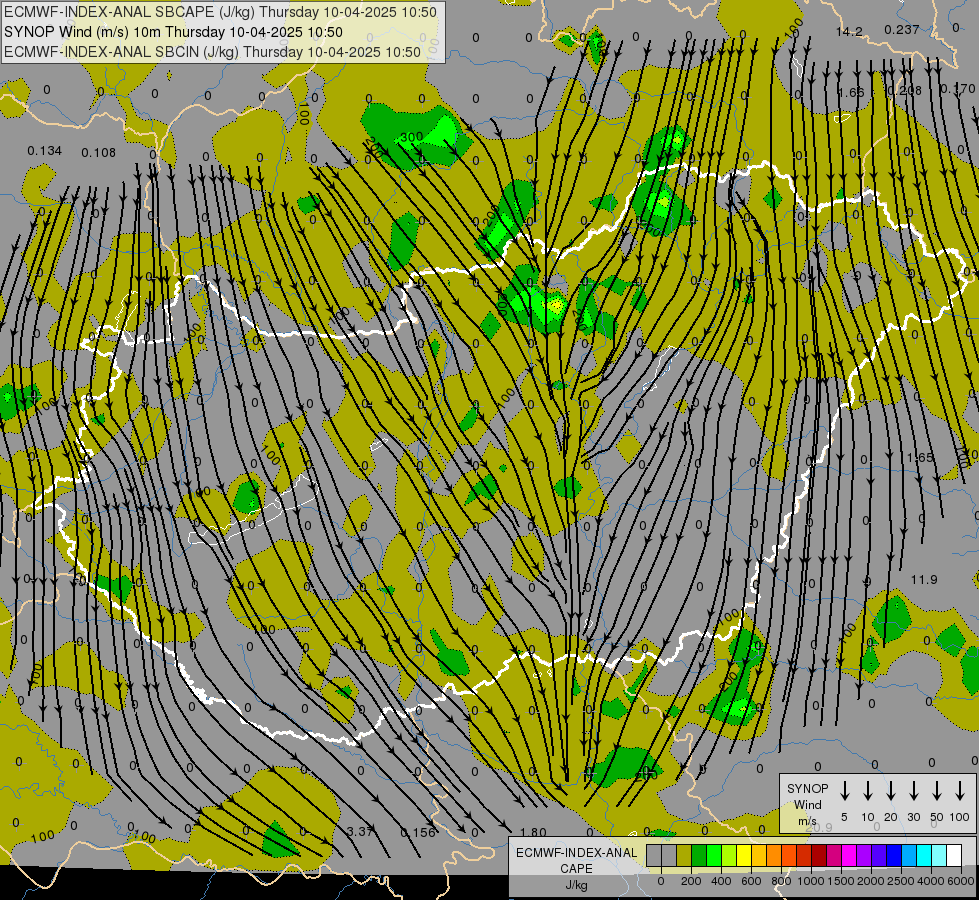Click the 2500 tick label on colorbar
The width and height of the screenshot is (979, 900).
click(901, 881)
